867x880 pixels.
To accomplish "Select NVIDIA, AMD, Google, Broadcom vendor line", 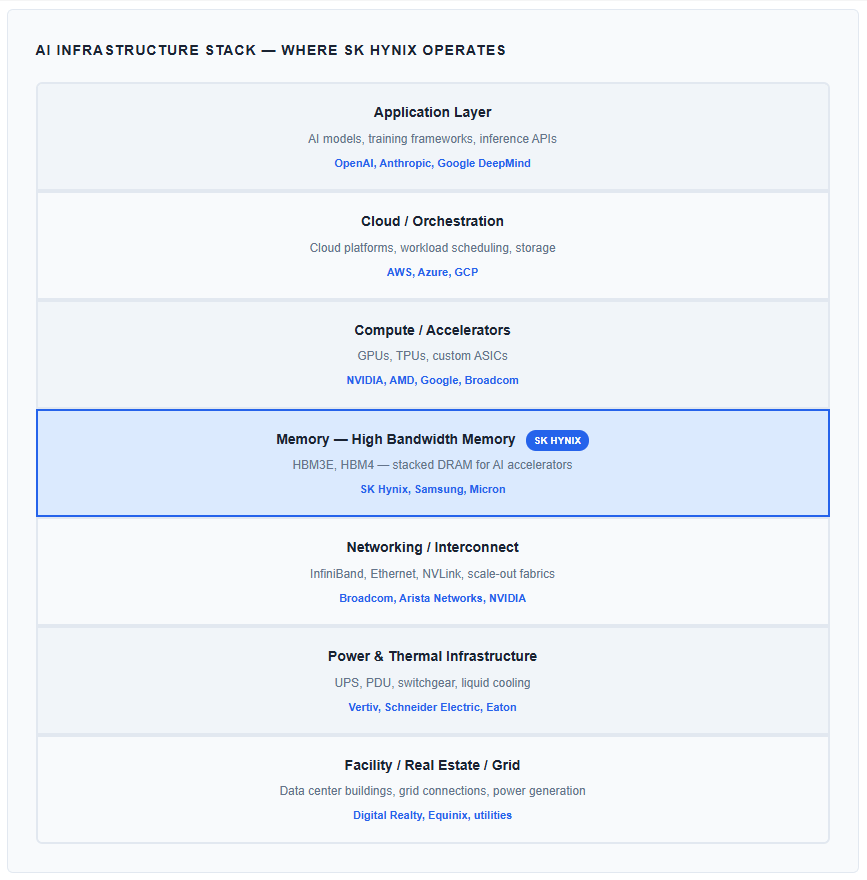I will click(432, 381).
